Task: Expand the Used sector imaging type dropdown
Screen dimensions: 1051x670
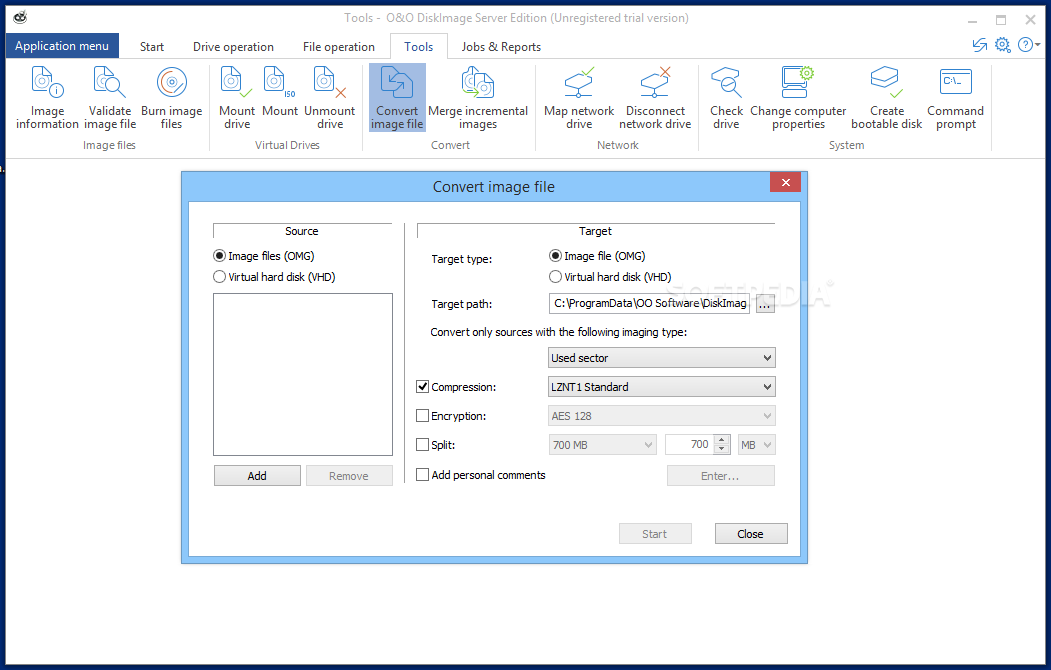Action: click(x=662, y=358)
